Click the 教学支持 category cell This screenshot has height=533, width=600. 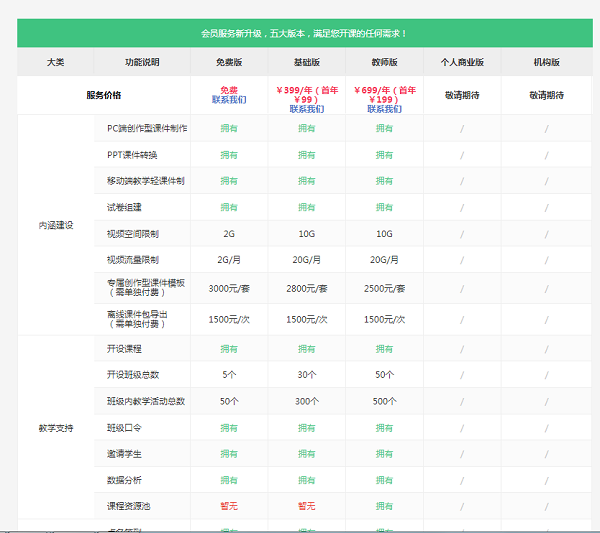click(x=56, y=428)
